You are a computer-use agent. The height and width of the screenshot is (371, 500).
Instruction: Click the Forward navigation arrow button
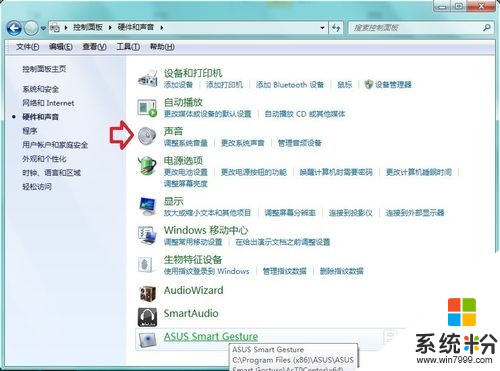click(x=31, y=28)
